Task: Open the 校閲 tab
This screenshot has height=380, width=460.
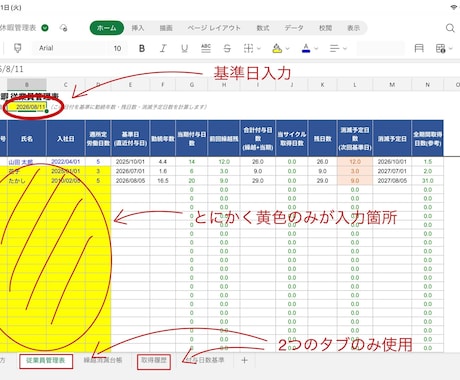Action: (325, 28)
